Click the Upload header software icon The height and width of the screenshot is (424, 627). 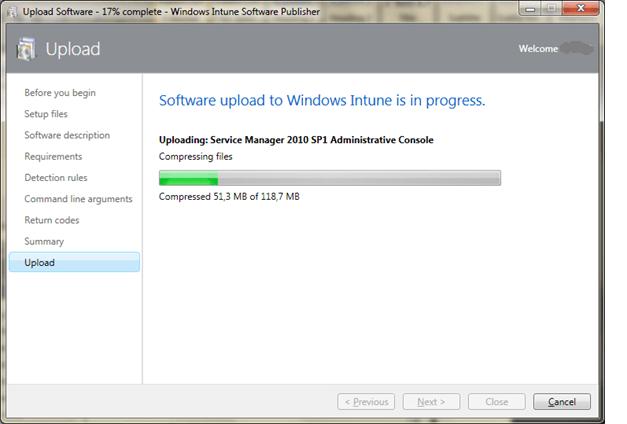click(27, 49)
